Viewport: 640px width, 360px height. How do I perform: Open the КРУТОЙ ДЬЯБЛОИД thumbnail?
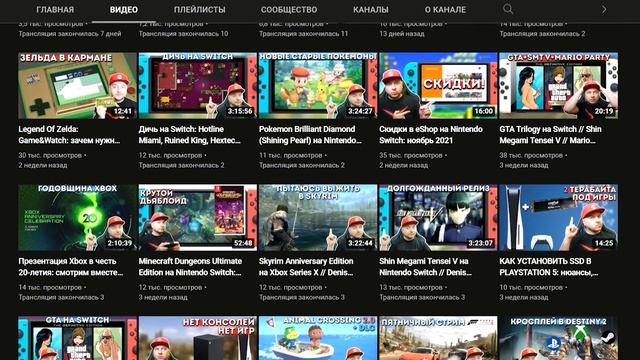[198, 218]
